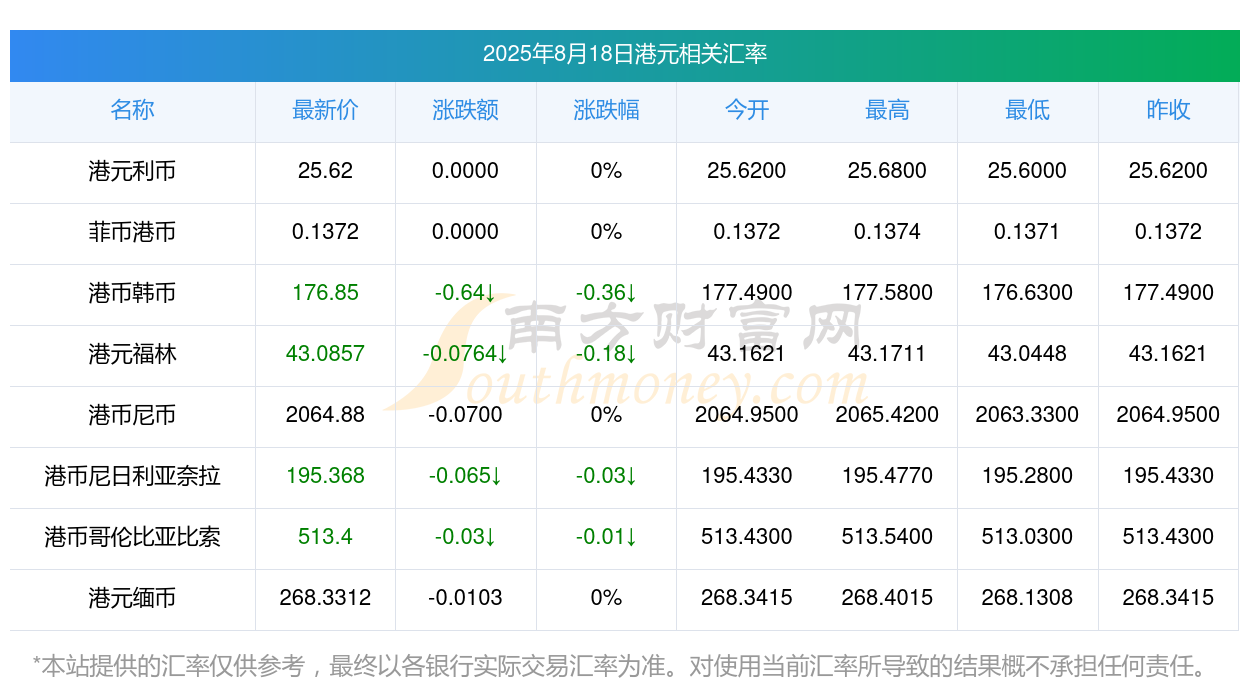1250x698 pixels.
Task: Select the 港元缅币 row name
Action: (x=132, y=598)
